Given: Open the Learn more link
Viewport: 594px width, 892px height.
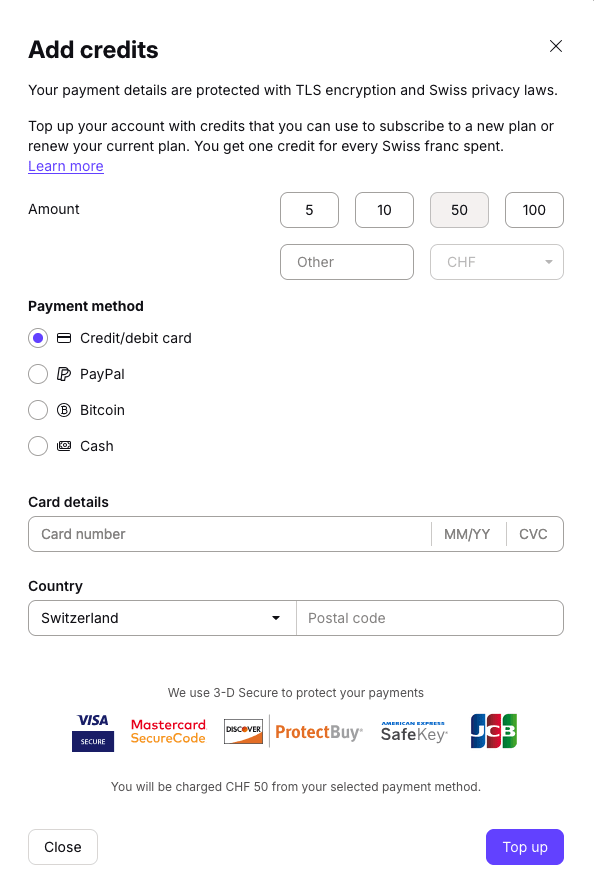Looking at the screenshot, I should pyautogui.click(x=65, y=166).
